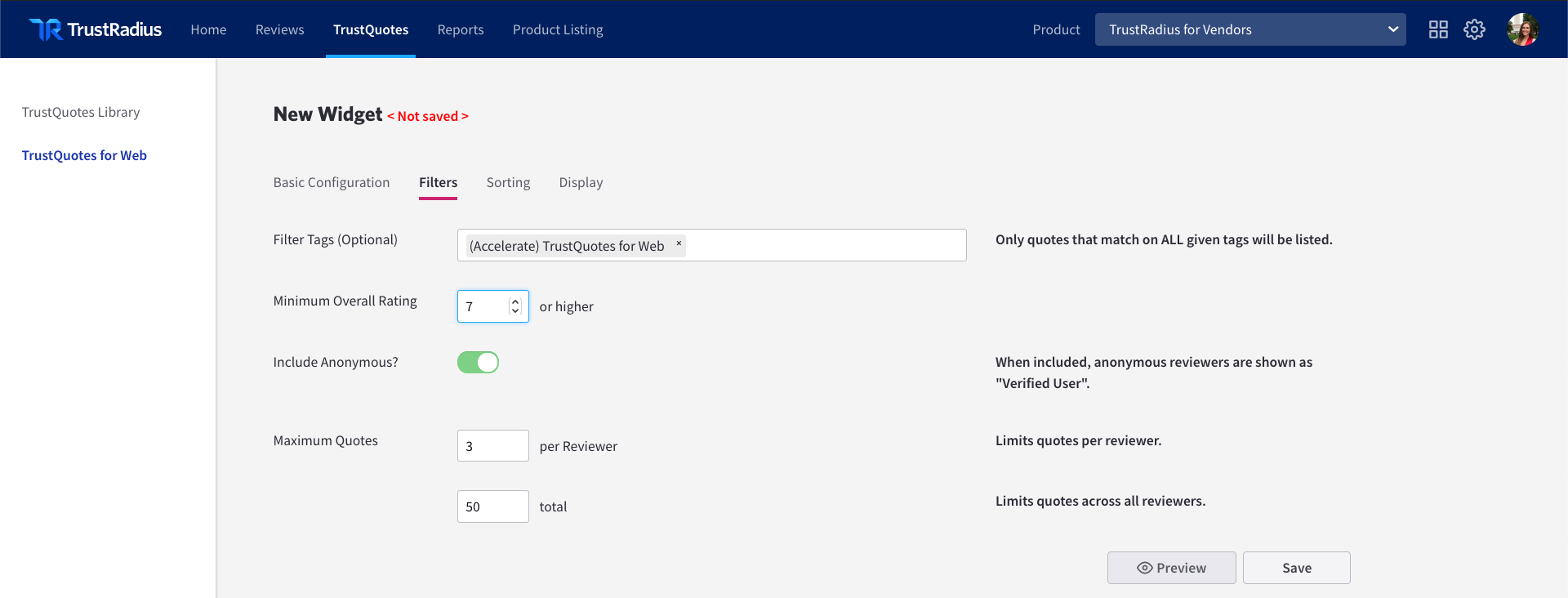Screen dimensions: 1568x598
Task: Open the user profile avatar
Action: tap(1523, 29)
